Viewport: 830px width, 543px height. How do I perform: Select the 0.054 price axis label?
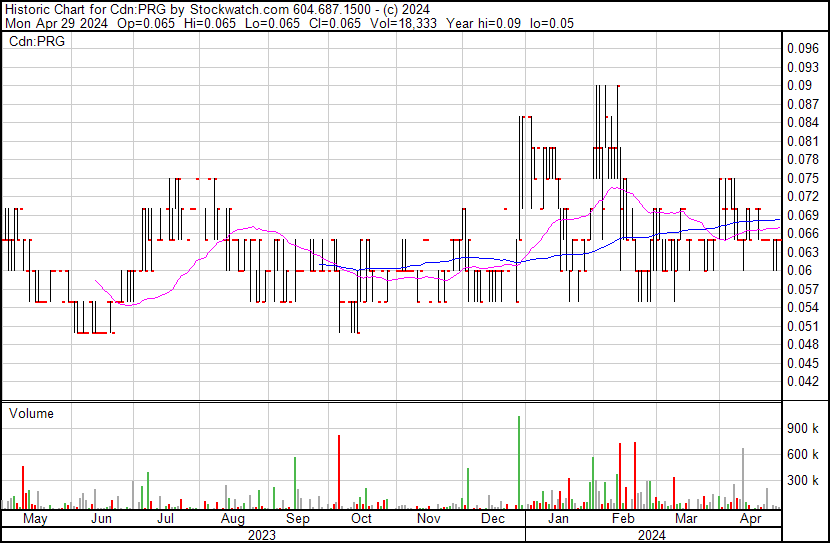[x=802, y=307]
